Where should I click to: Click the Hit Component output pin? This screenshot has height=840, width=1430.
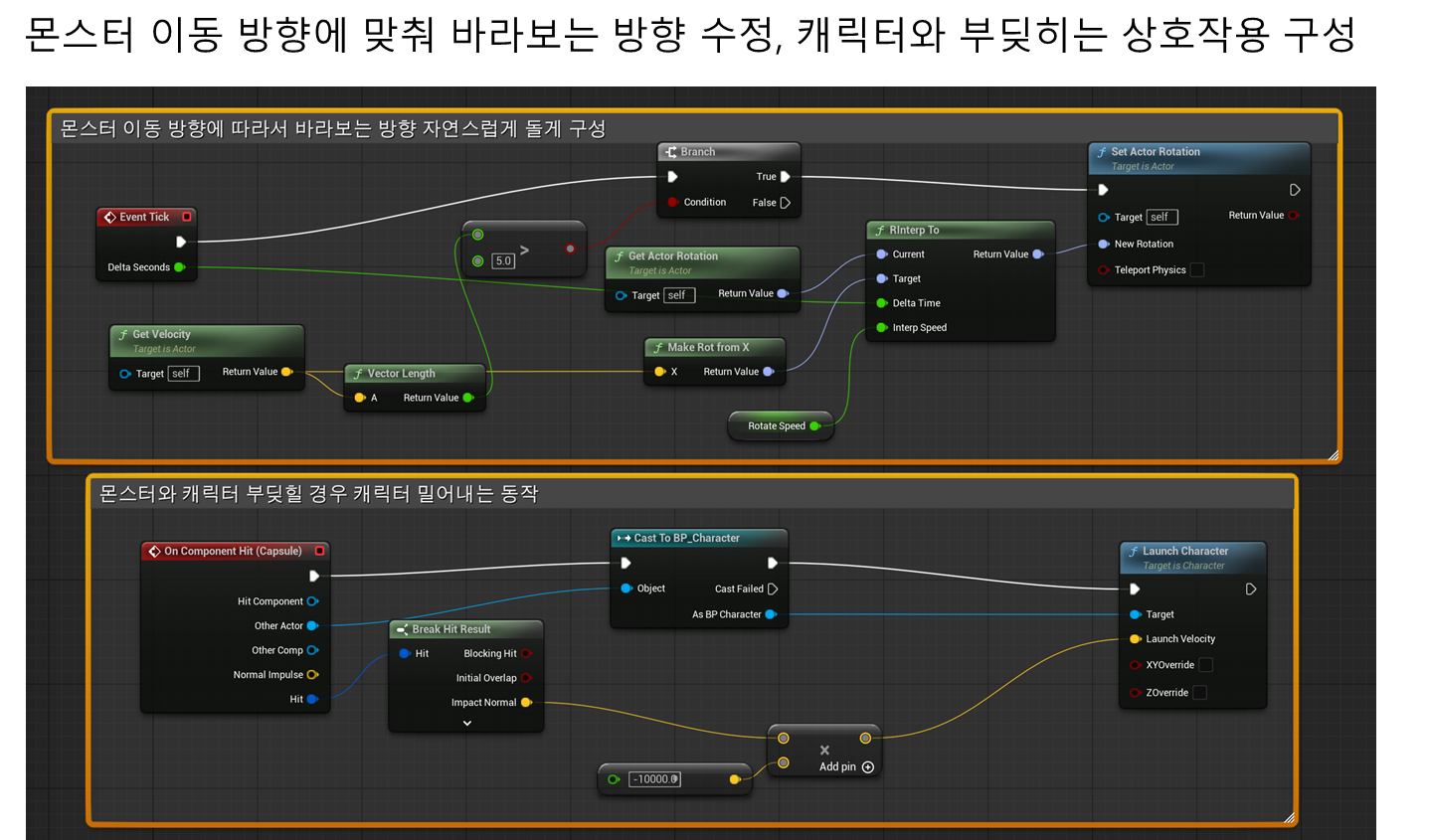coord(312,601)
